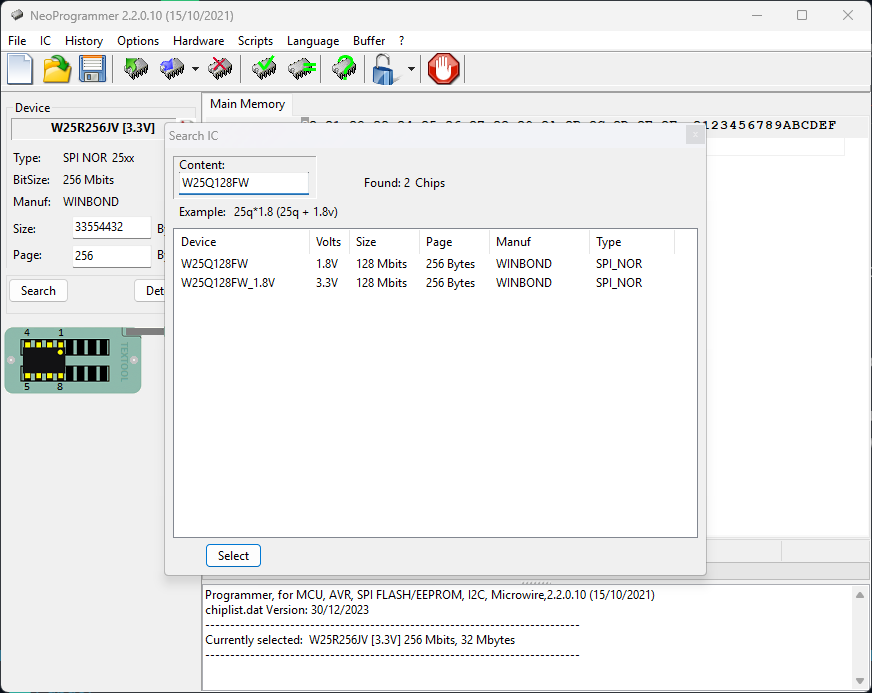Create a new blank buffer file
The height and width of the screenshot is (693, 872).
(x=20, y=70)
